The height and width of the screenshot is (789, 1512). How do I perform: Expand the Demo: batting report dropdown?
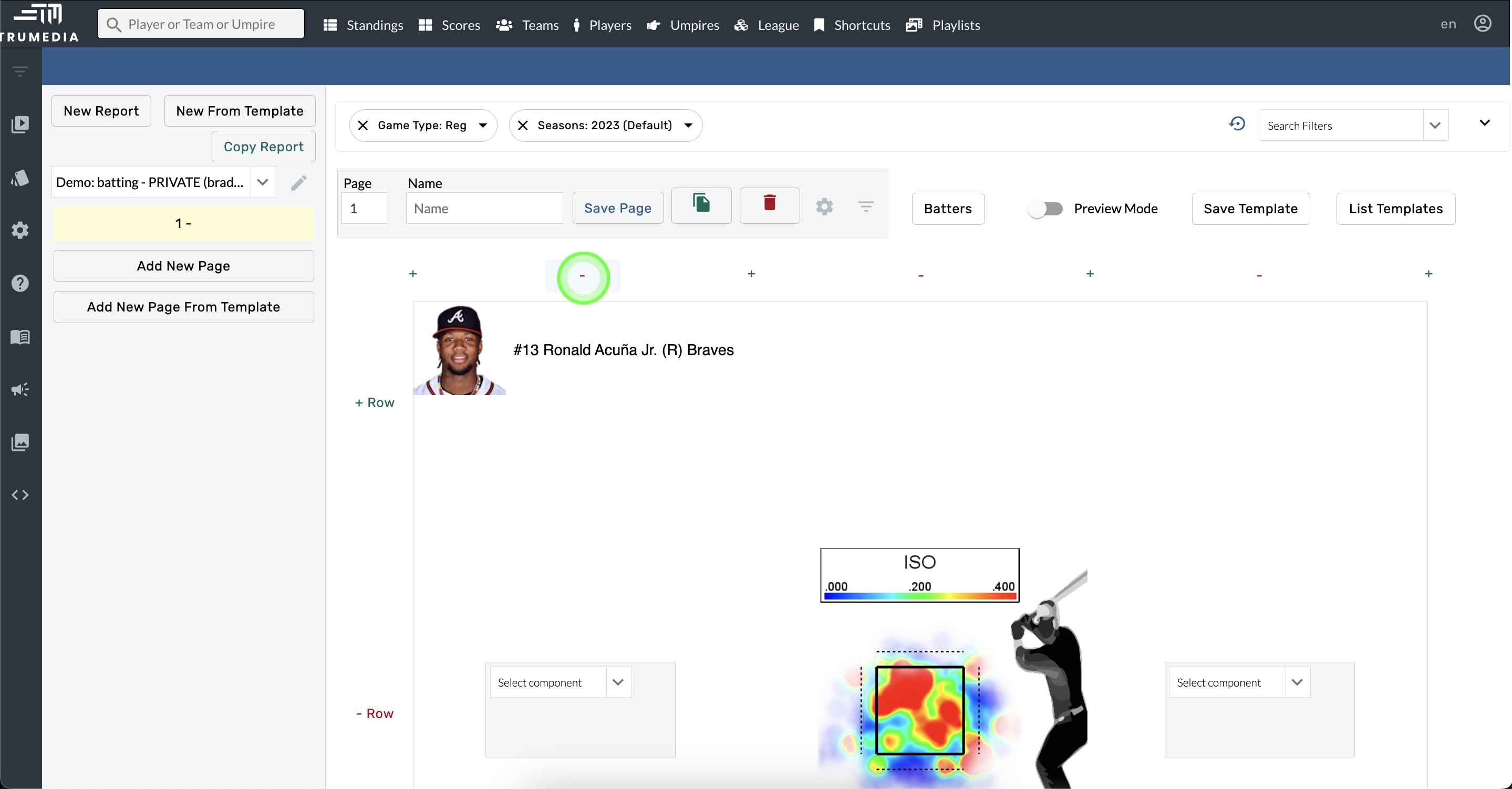point(262,183)
